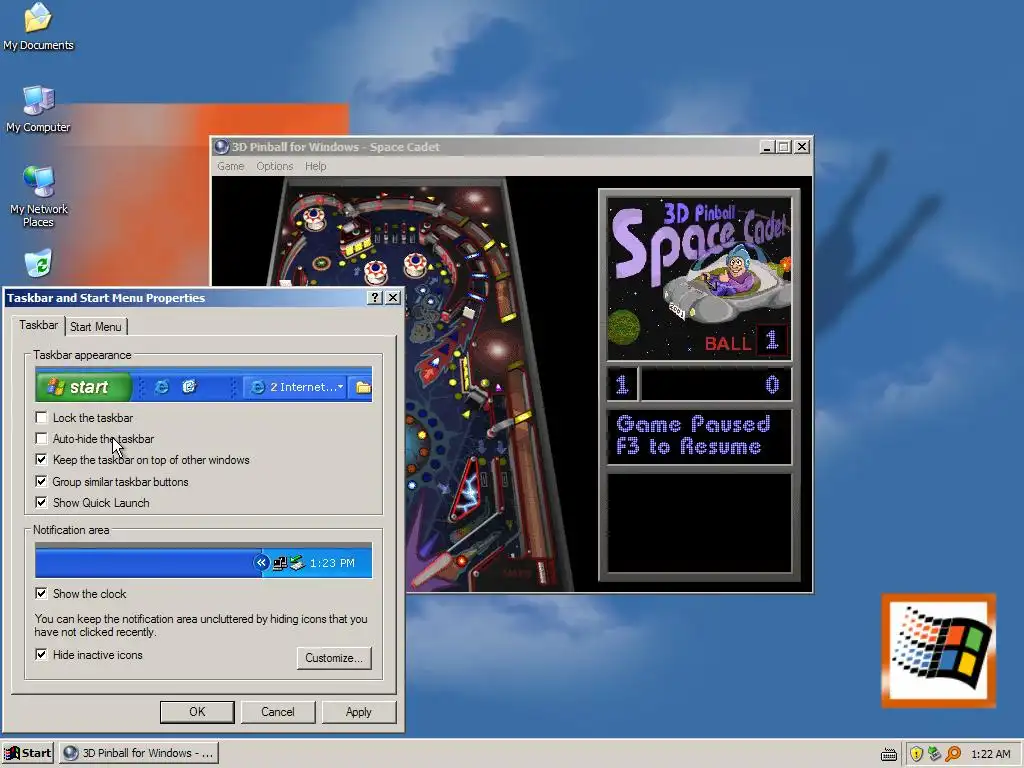Viewport: 1024px width, 768px height.
Task: Enable Lock the taskbar checkbox
Action: click(41, 417)
